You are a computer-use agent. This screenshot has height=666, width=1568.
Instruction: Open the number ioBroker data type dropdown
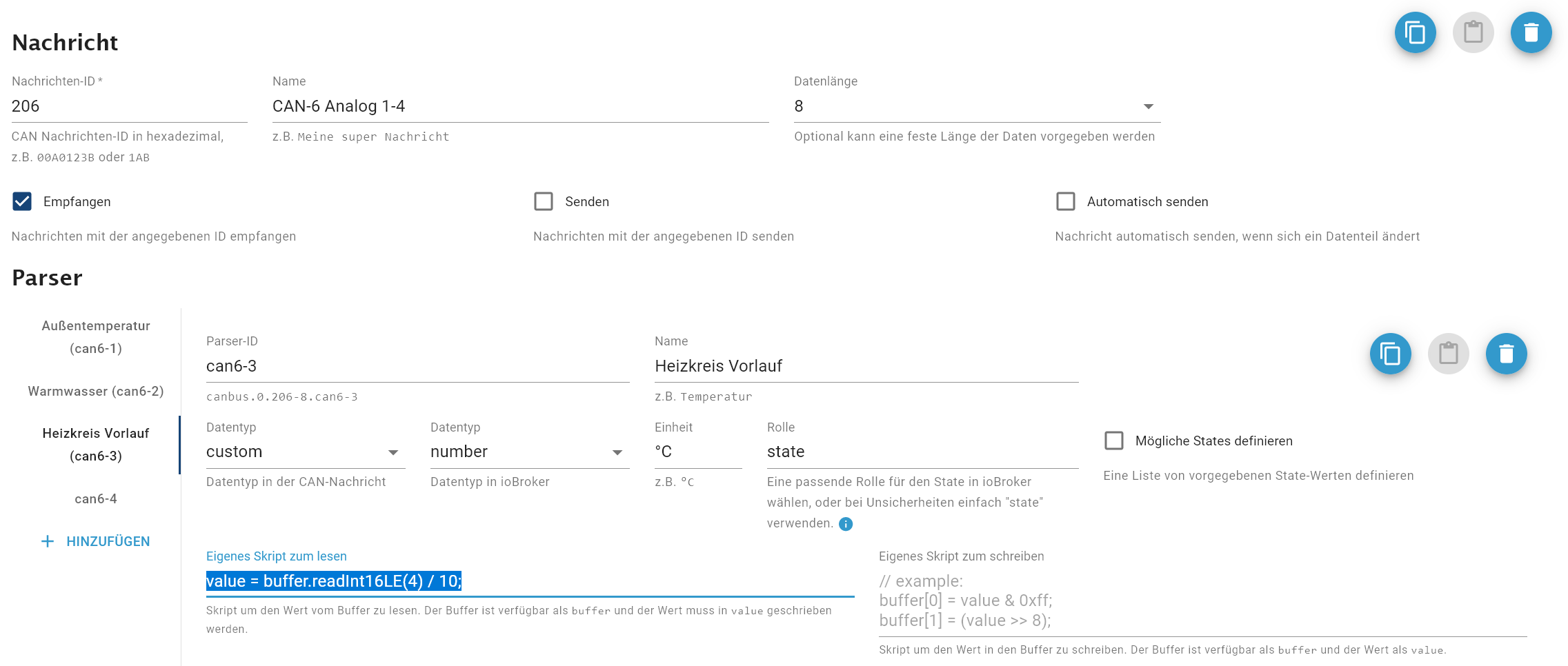(x=528, y=452)
